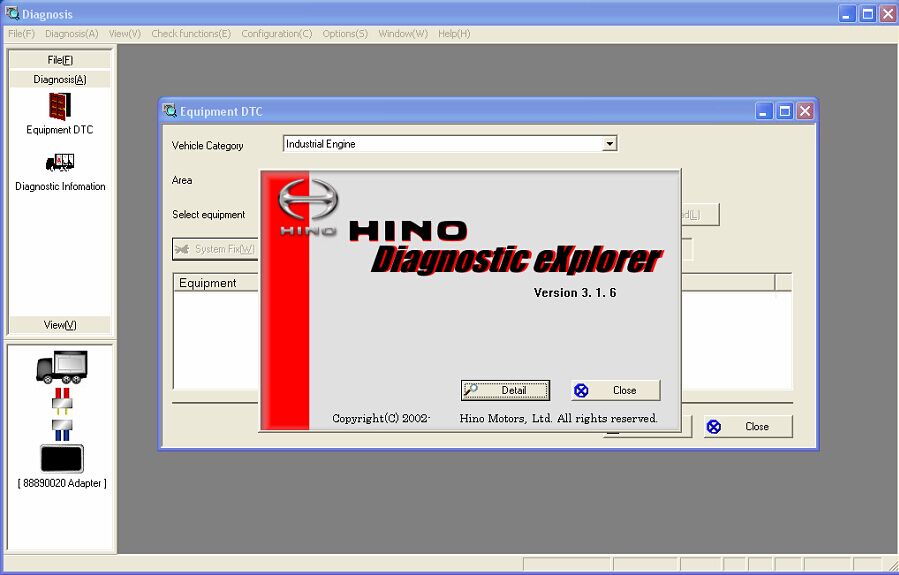Open the Diagnostic Infomation truck icon
The width and height of the screenshot is (899, 575).
pos(60,163)
